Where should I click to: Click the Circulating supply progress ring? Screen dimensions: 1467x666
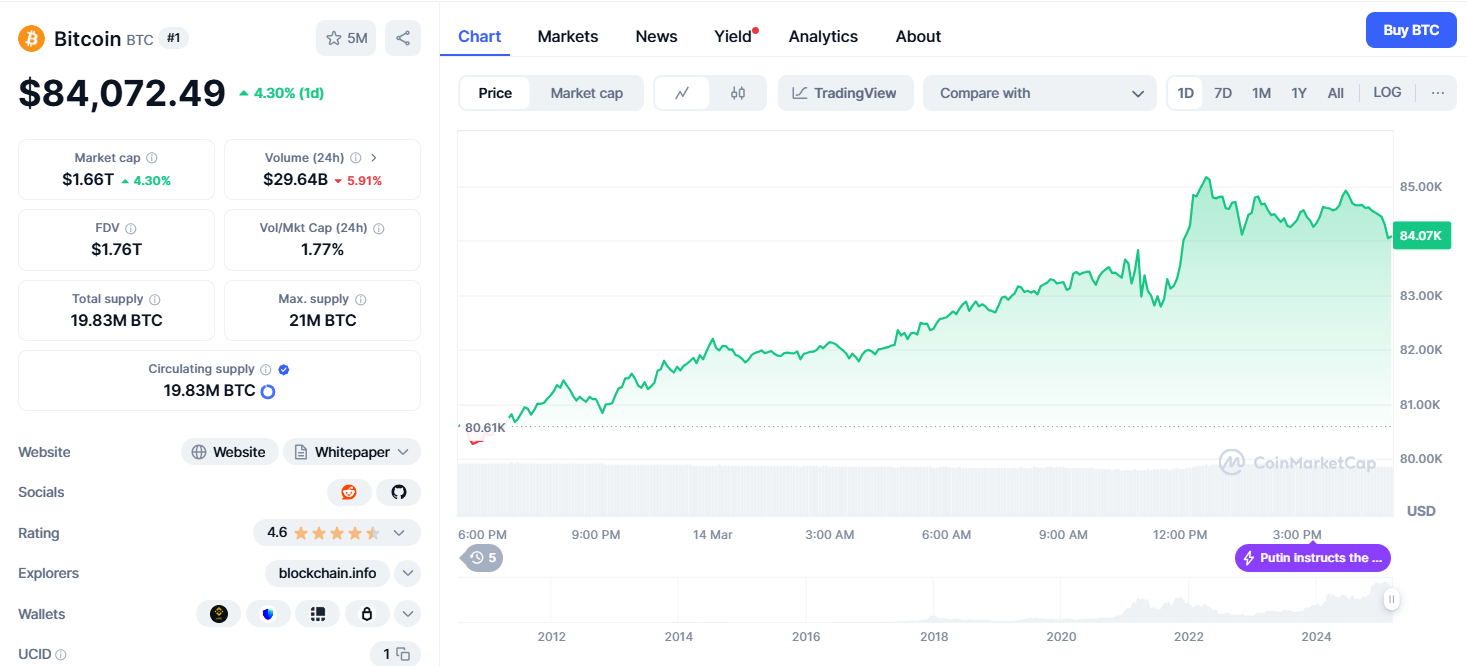268,391
